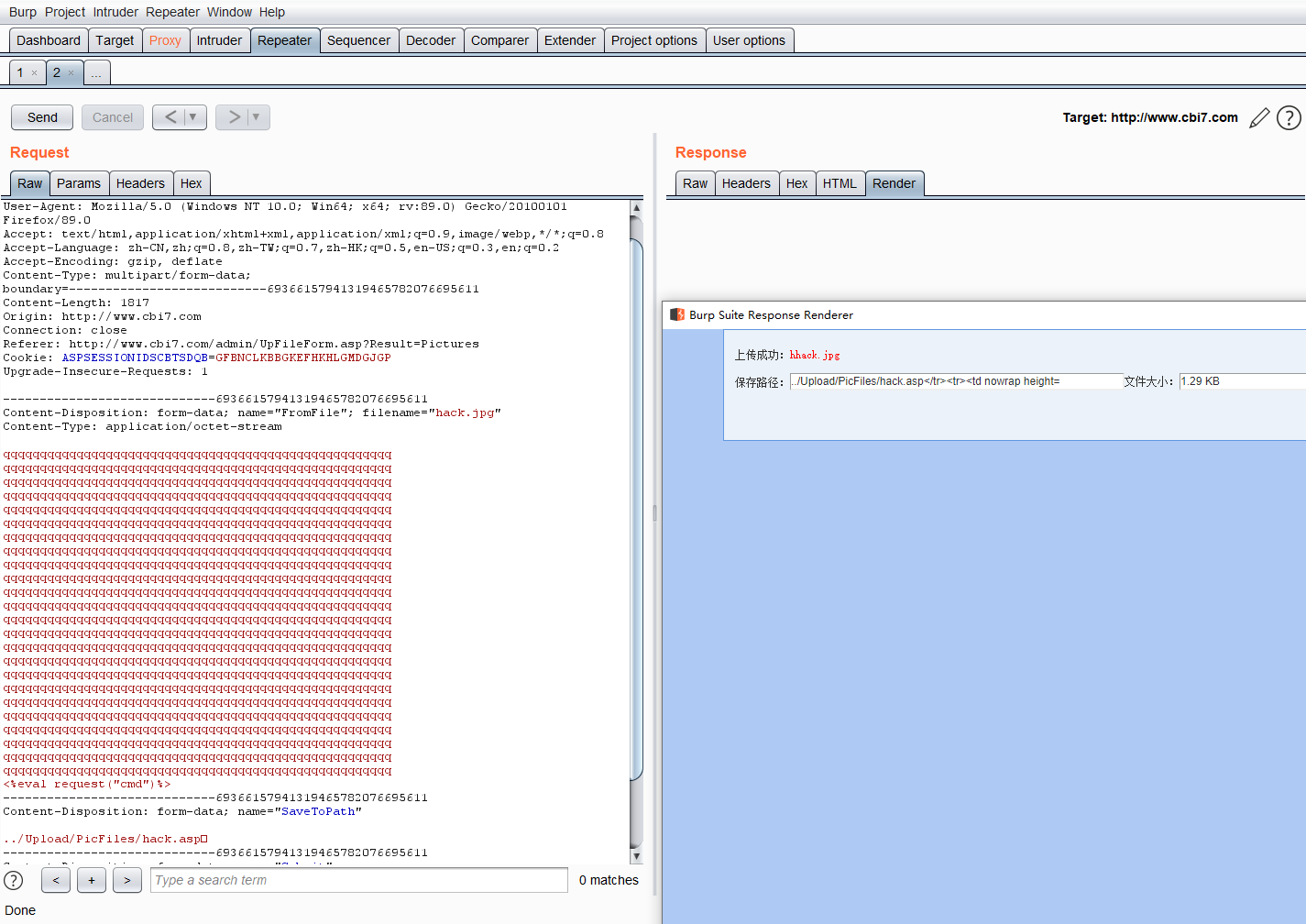The width and height of the screenshot is (1306, 924).
Task: Select the Response Headers tab
Action: 746,183
